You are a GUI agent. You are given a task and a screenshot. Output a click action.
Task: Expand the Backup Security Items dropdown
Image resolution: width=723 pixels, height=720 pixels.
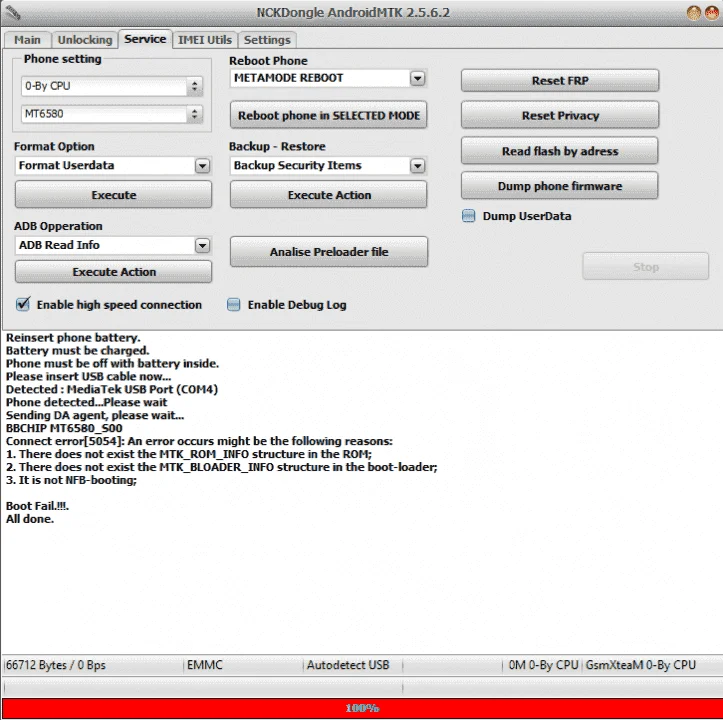tap(417, 166)
